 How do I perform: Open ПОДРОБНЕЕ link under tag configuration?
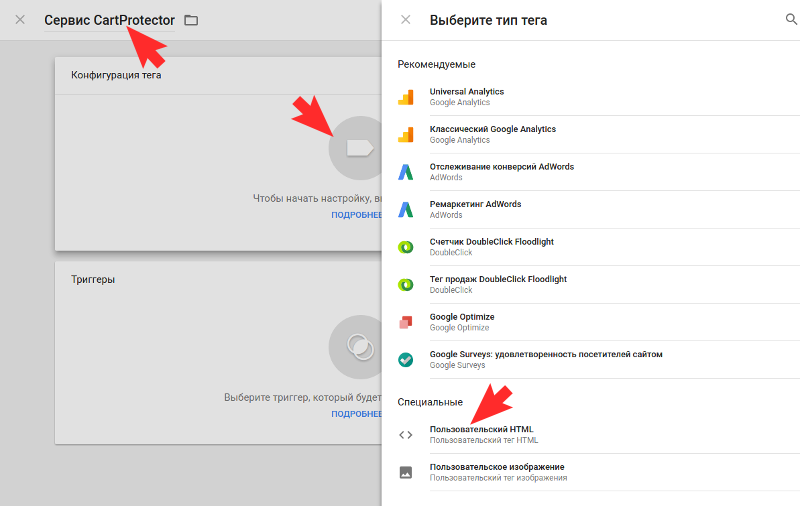pos(357,215)
